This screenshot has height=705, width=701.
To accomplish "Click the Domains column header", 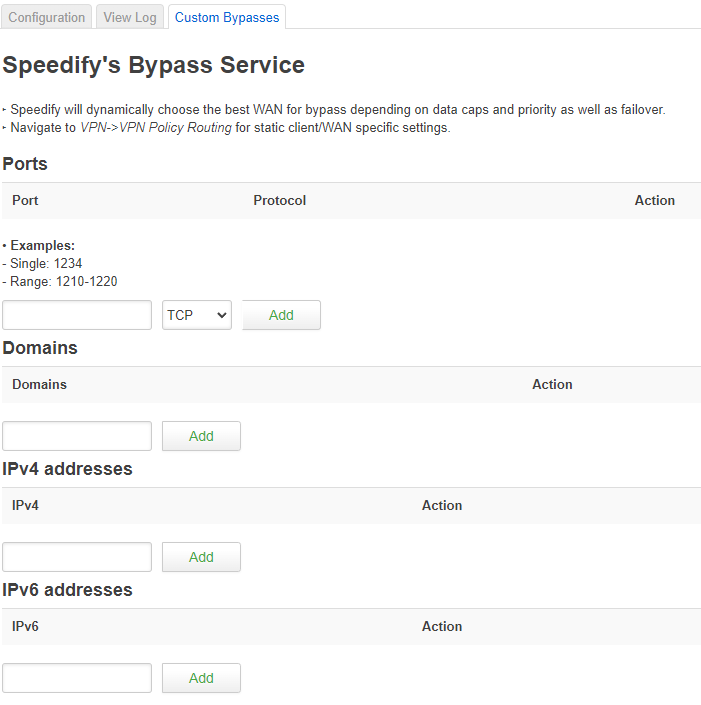I will [x=40, y=384].
